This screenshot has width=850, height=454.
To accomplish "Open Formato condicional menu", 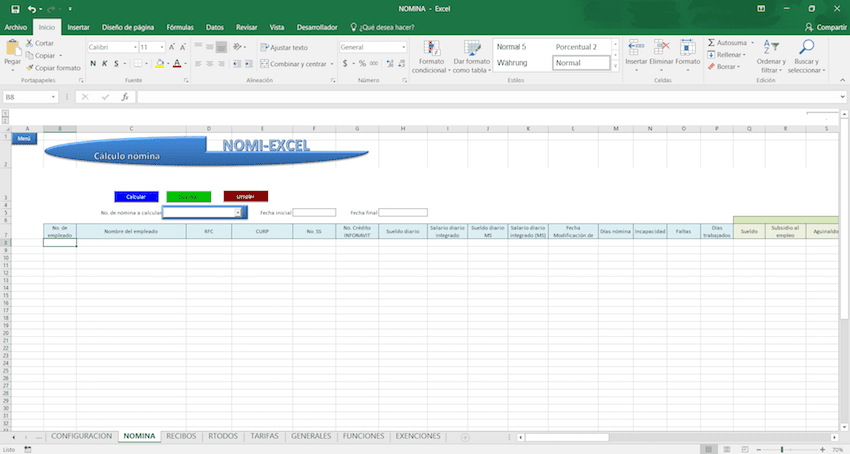I will tap(432, 56).
